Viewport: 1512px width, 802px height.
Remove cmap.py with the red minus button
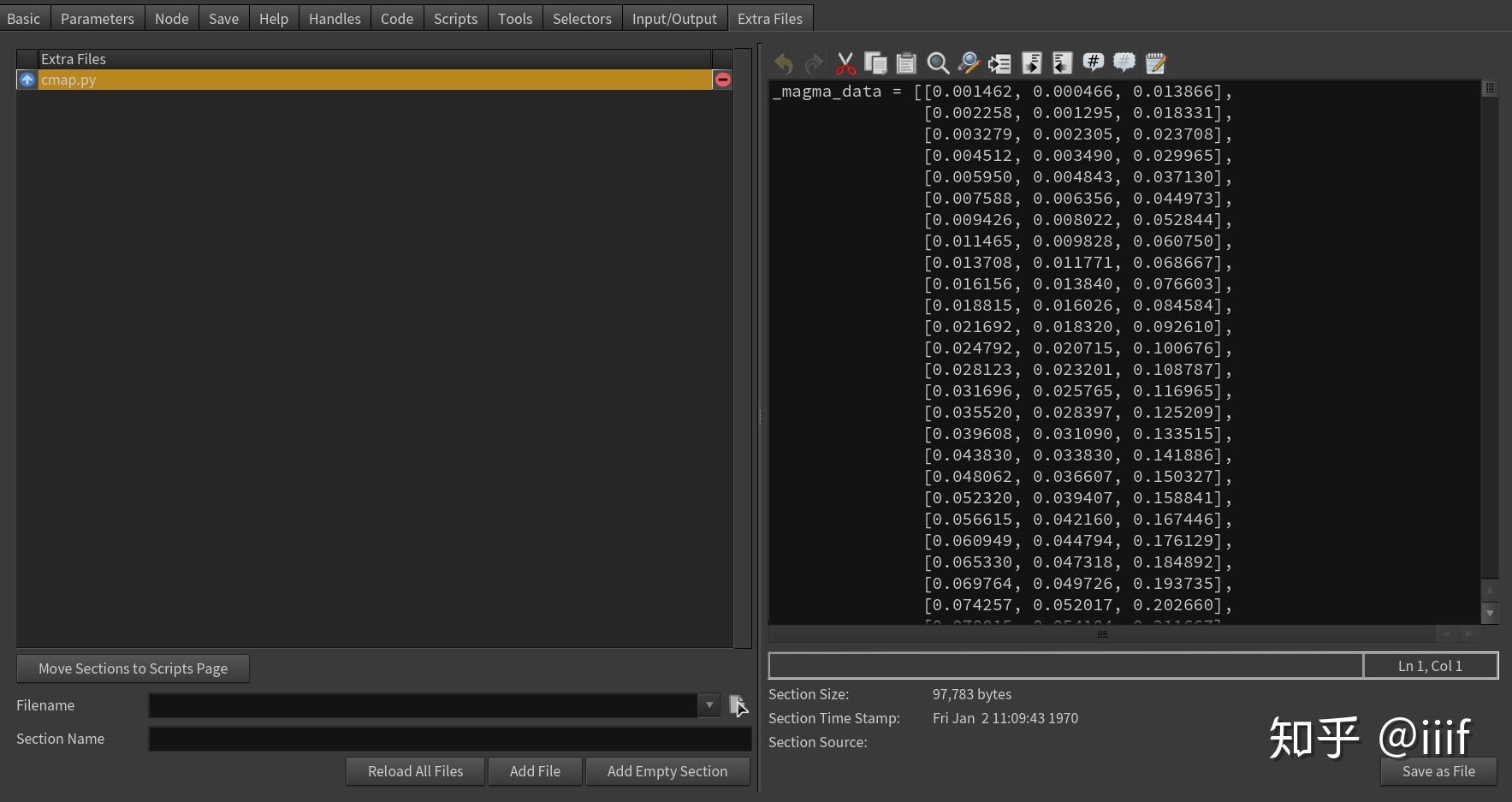coord(722,79)
